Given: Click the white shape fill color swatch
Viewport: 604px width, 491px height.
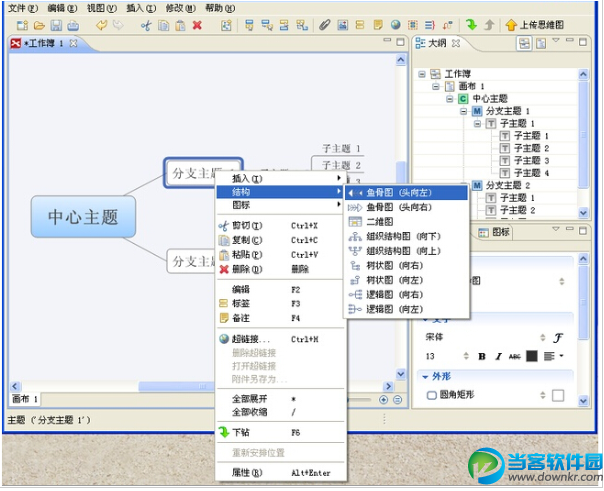Looking at the screenshot, I should coord(558,395).
